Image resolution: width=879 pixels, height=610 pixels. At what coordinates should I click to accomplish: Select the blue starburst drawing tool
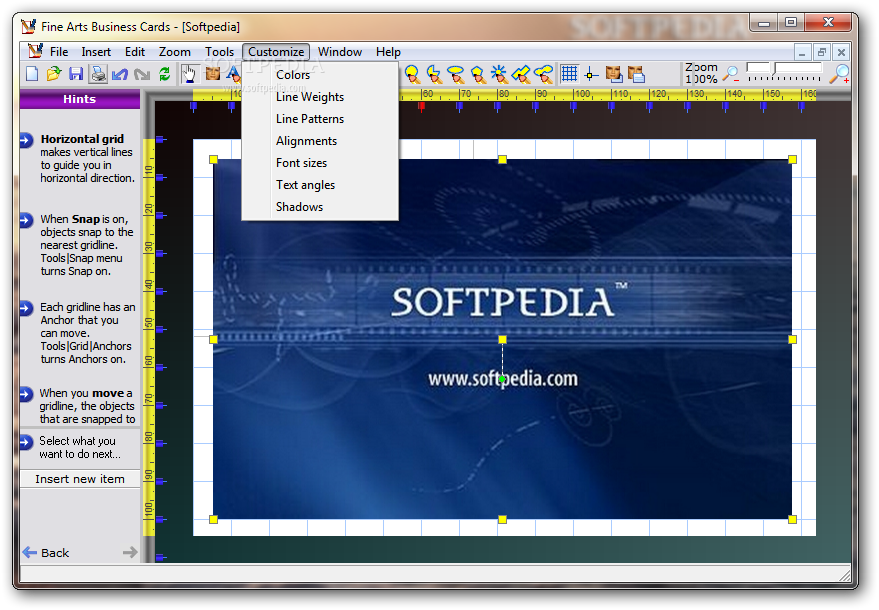click(x=499, y=73)
